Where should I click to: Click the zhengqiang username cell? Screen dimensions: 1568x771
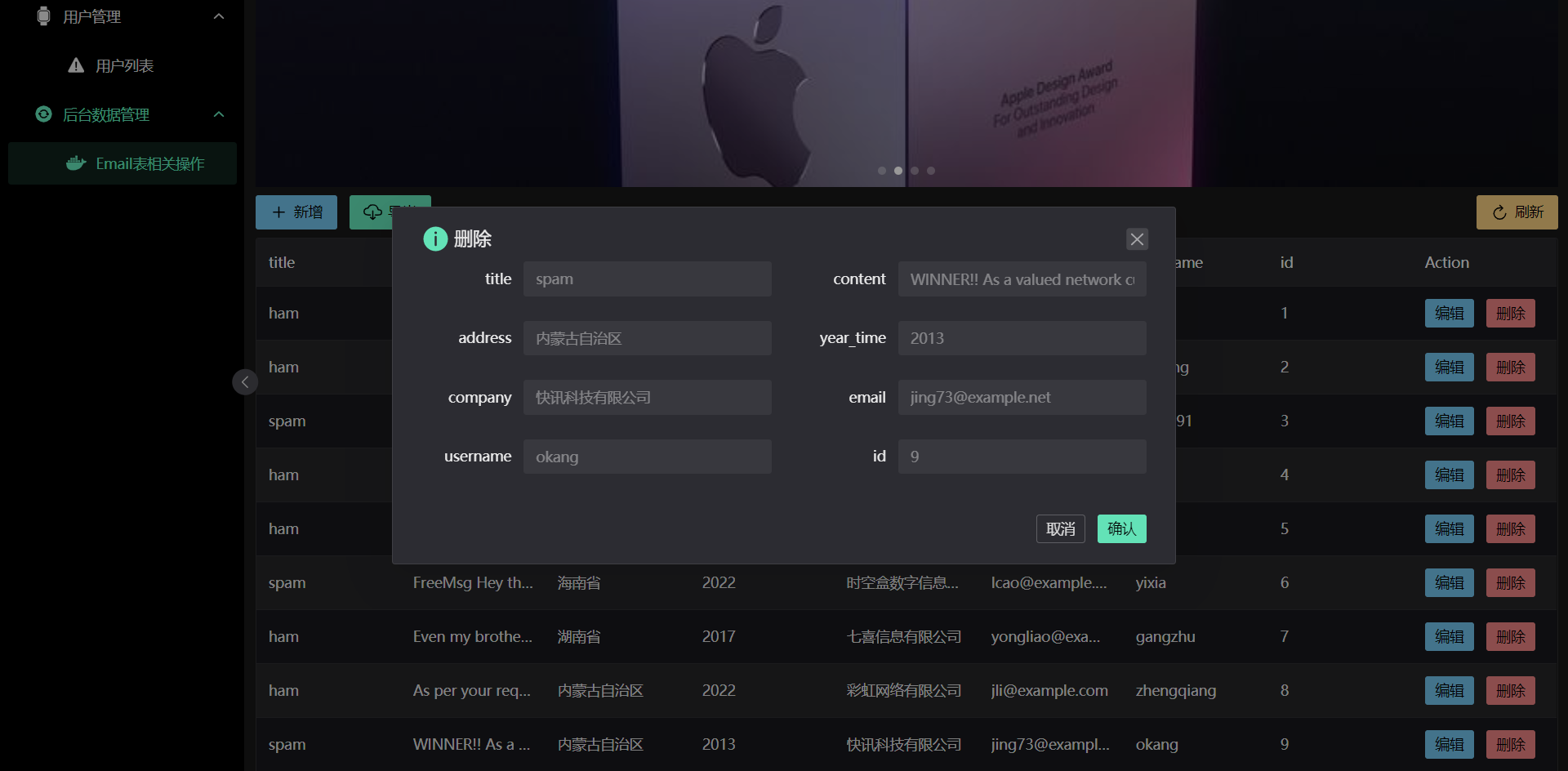coord(1176,691)
